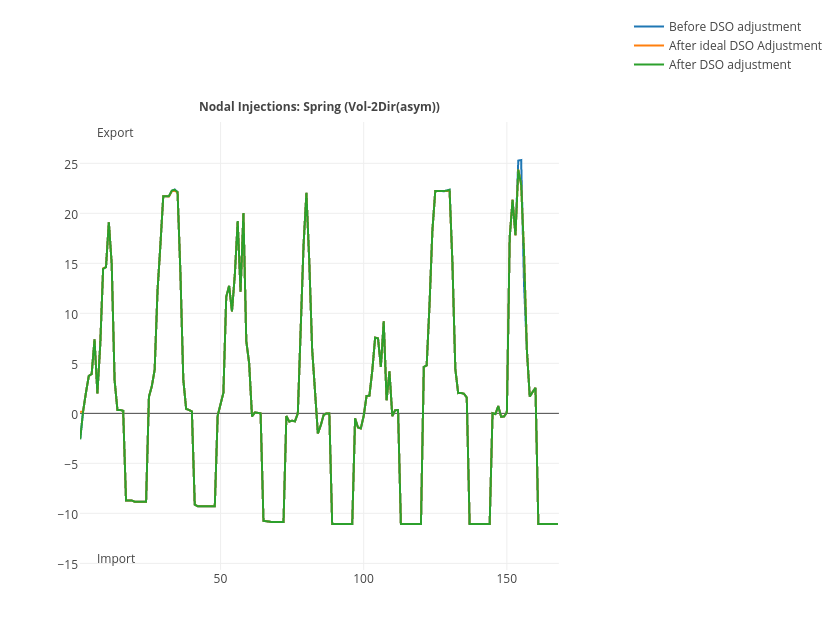Toggle 'After DSO adjustment' legend text
This screenshot has height=630, width=840.
coord(729,65)
